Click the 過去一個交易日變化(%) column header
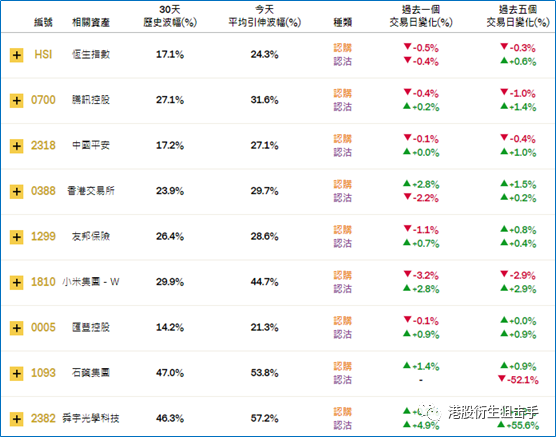Image resolution: width=556 pixels, height=437 pixels. [421, 16]
